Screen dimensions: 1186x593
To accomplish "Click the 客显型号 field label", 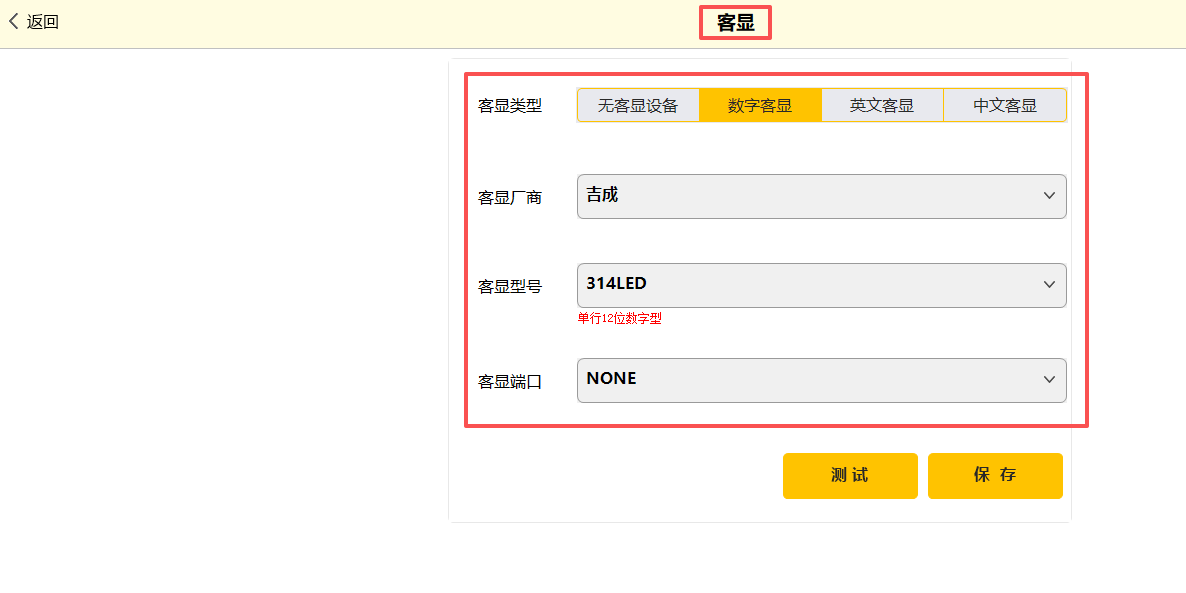I will coord(510,287).
